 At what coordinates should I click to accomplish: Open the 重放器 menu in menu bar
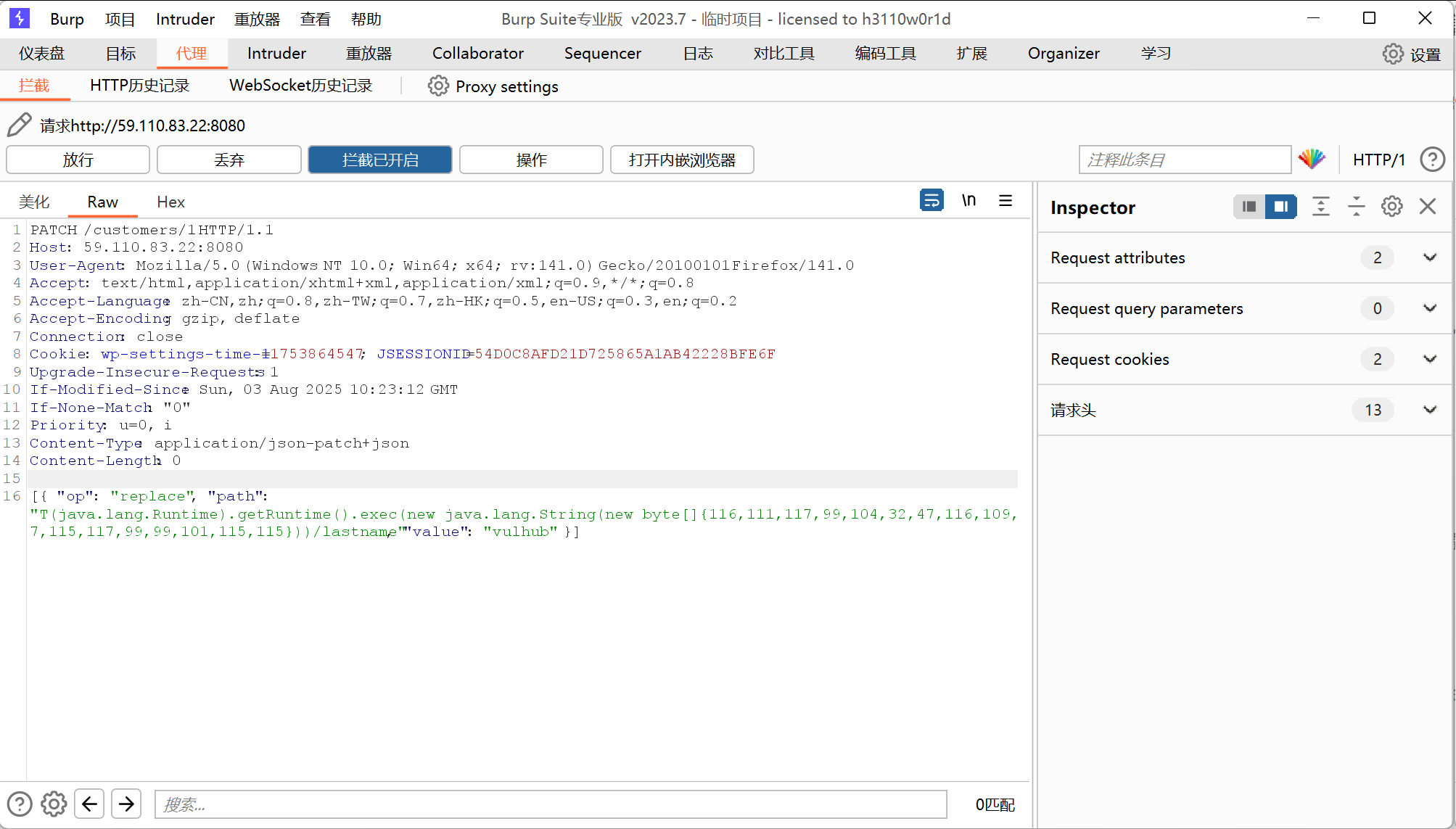tap(257, 19)
